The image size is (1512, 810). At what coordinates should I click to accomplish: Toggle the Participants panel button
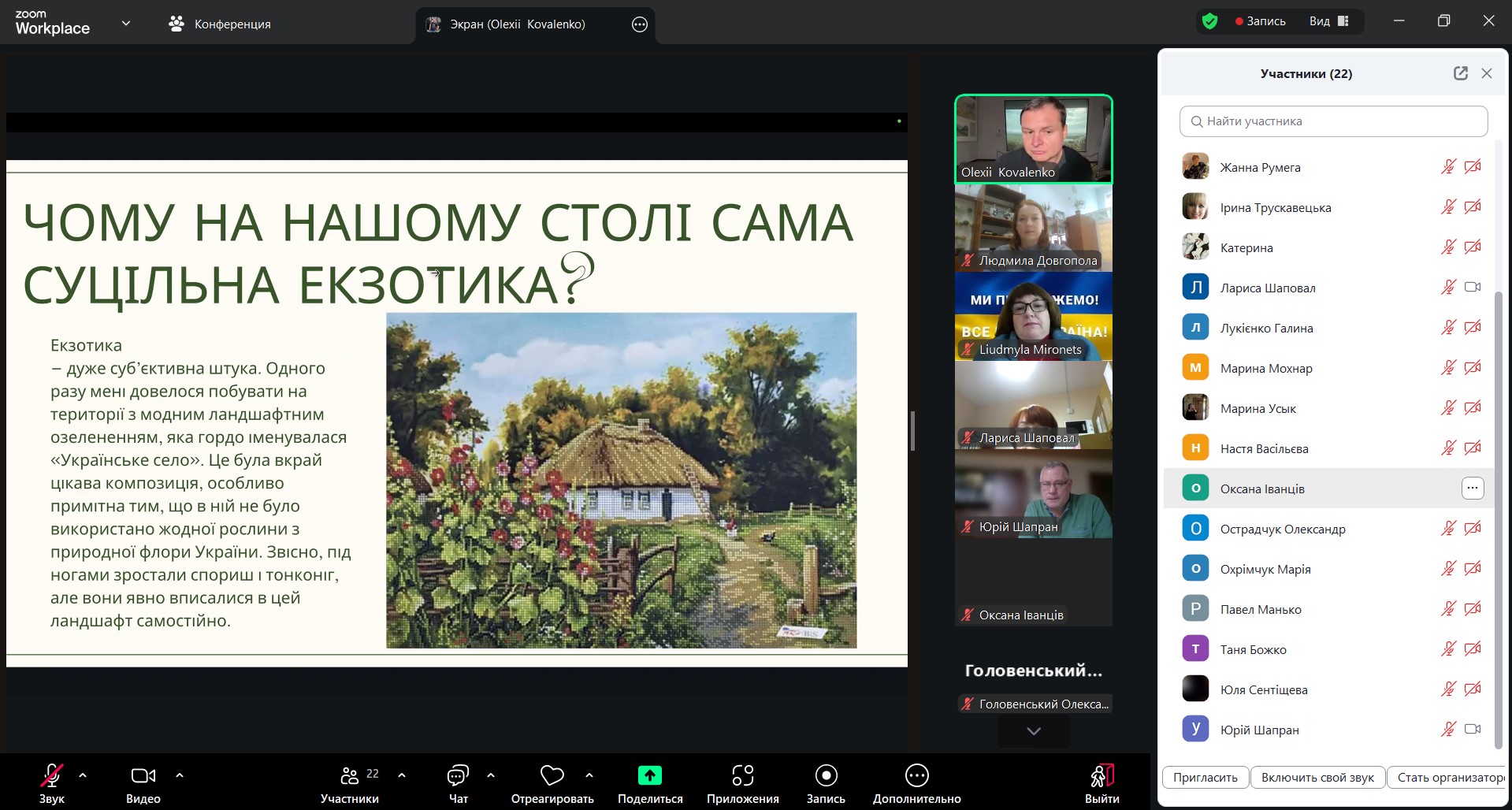(x=350, y=776)
